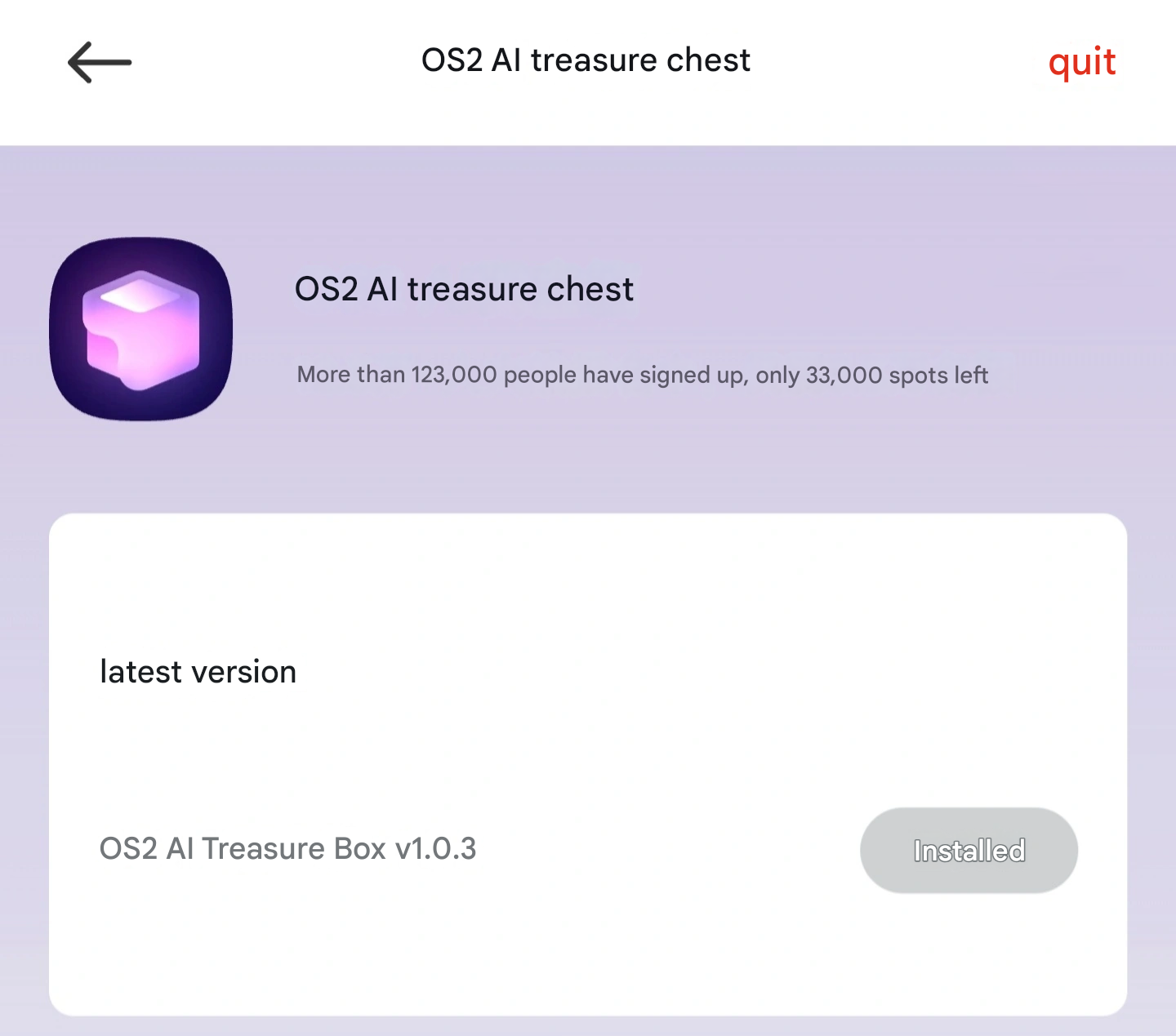This screenshot has width=1176, height=1036.
Task: Tap "OS2" in the heading beside the app icon
Action: [326, 289]
